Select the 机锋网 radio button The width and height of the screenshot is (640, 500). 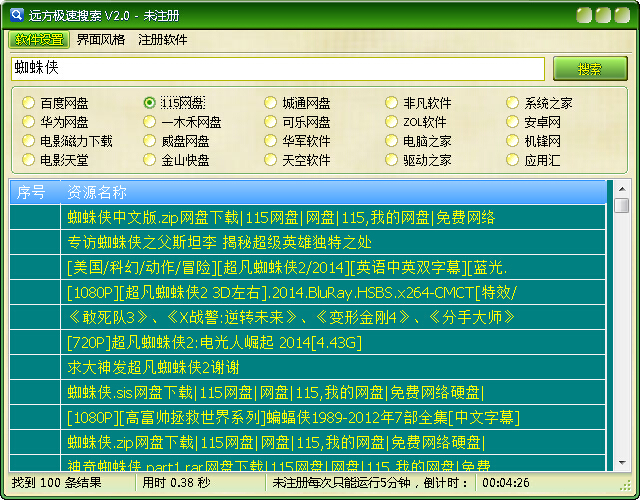pyautogui.click(x=512, y=141)
